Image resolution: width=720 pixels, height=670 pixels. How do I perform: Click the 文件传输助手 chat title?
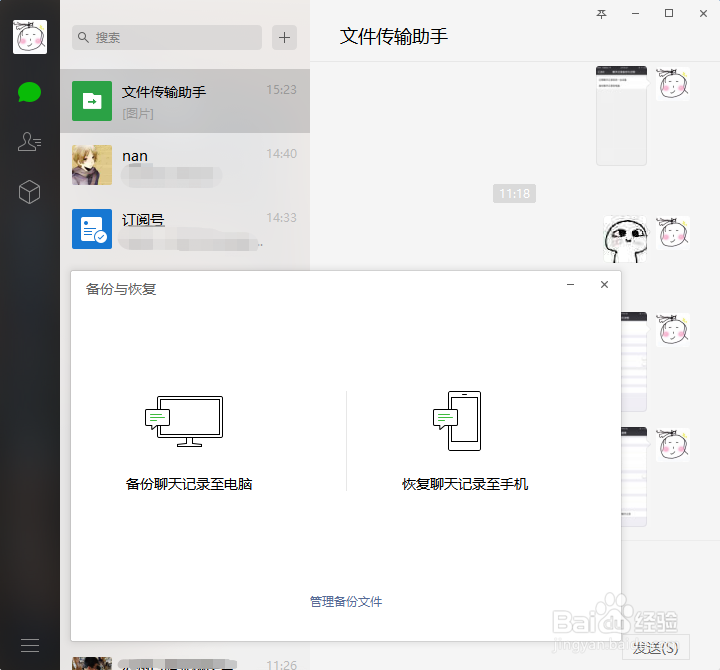[x=394, y=36]
